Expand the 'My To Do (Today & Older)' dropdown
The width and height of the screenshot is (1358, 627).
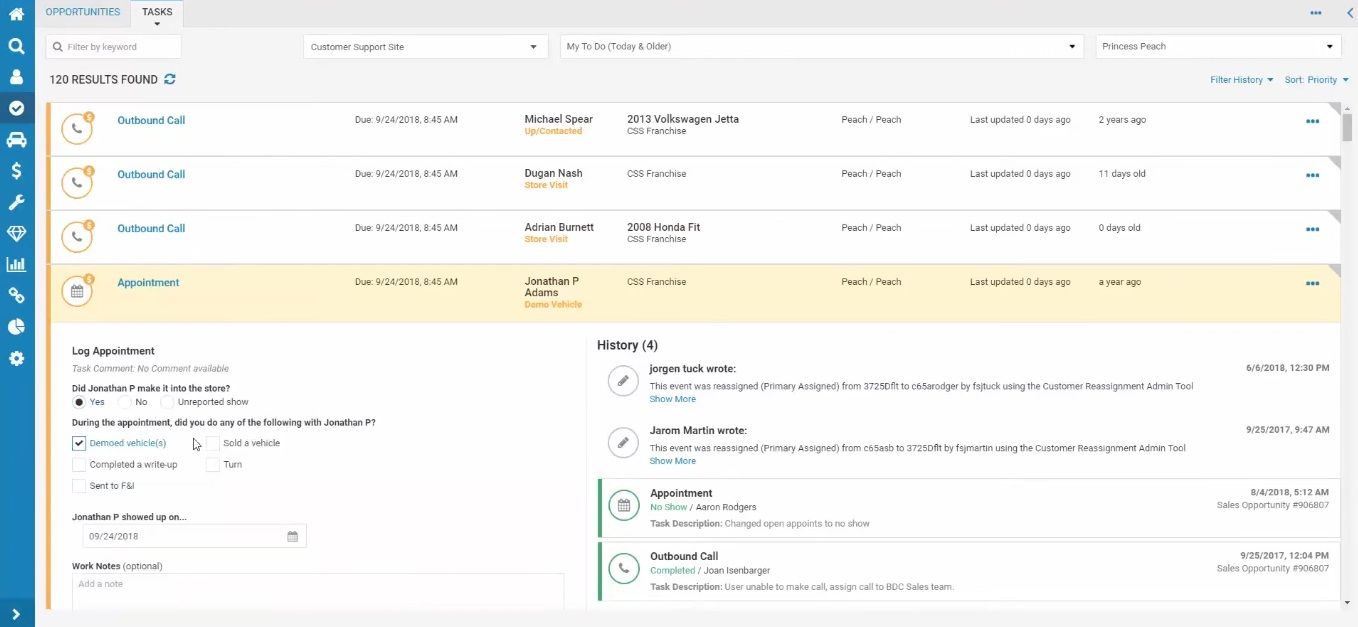coord(820,47)
